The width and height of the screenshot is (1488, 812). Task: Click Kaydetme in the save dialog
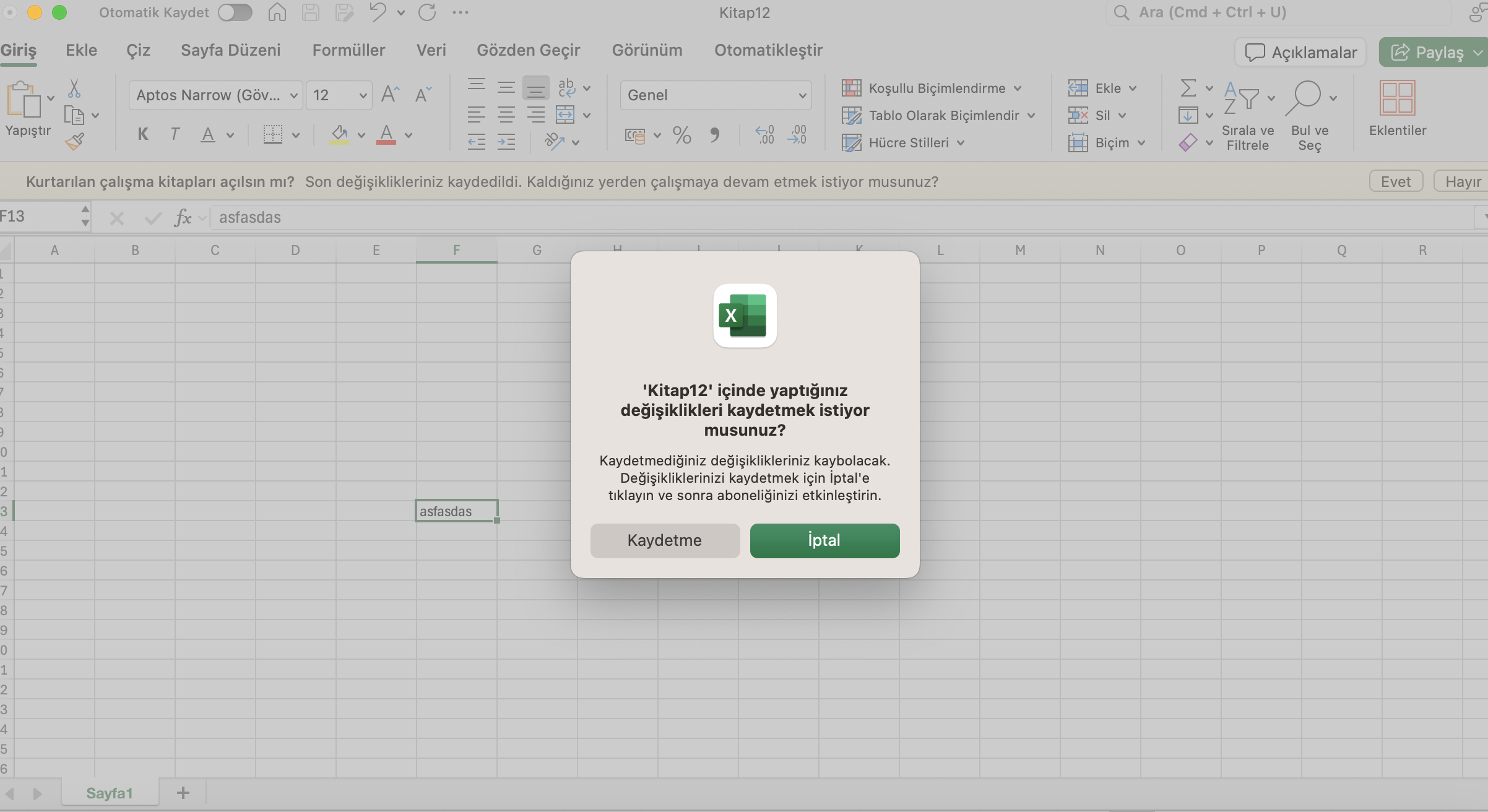tap(665, 540)
